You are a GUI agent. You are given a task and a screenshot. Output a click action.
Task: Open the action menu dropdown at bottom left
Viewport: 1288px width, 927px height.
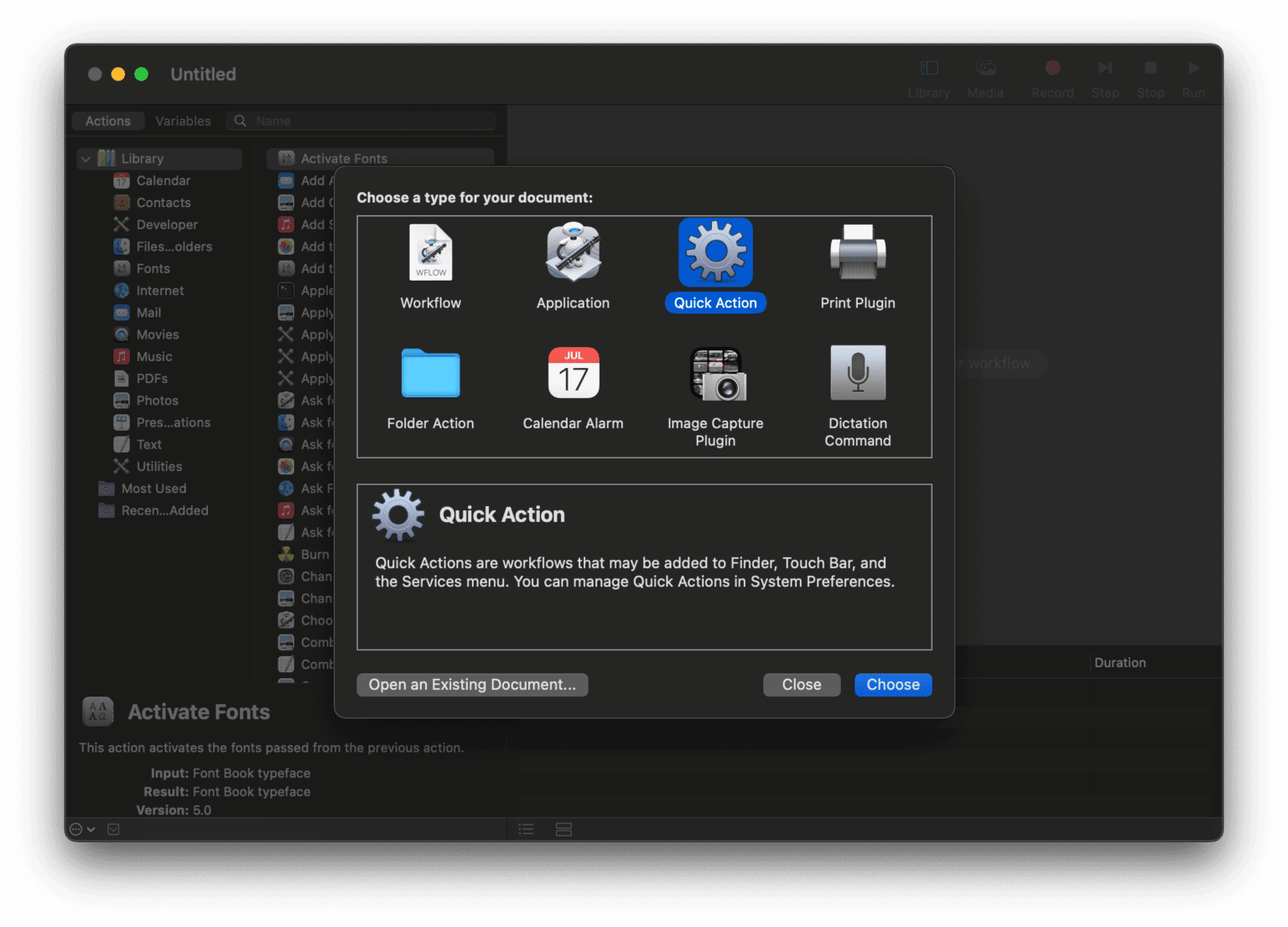click(x=82, y=830)
